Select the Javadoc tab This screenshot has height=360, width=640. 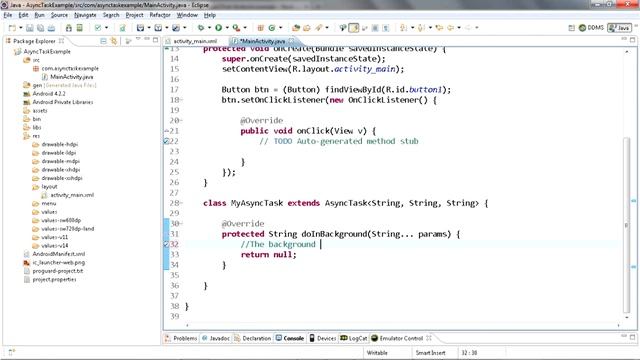216,338
